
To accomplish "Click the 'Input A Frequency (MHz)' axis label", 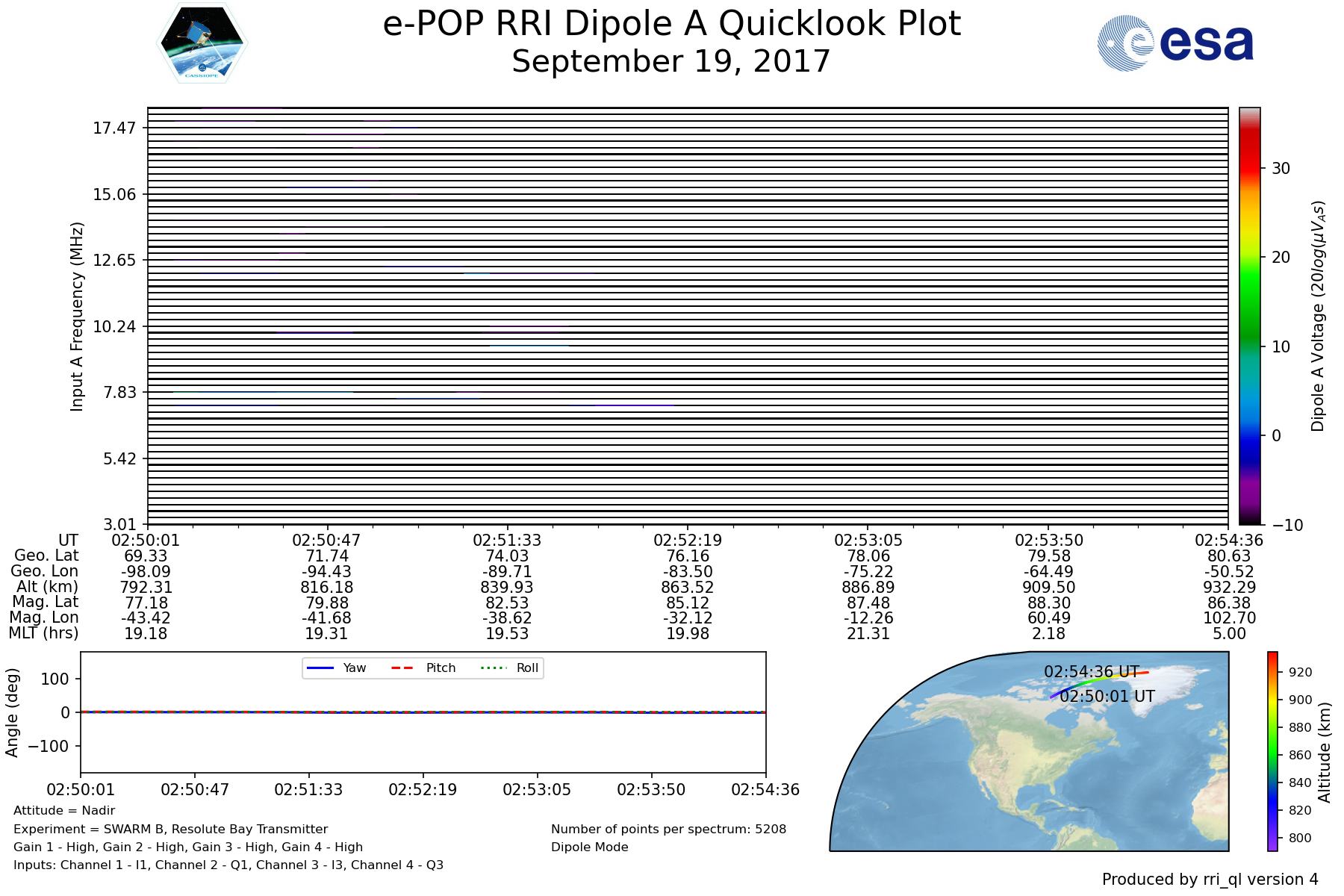I will (77, 316).
